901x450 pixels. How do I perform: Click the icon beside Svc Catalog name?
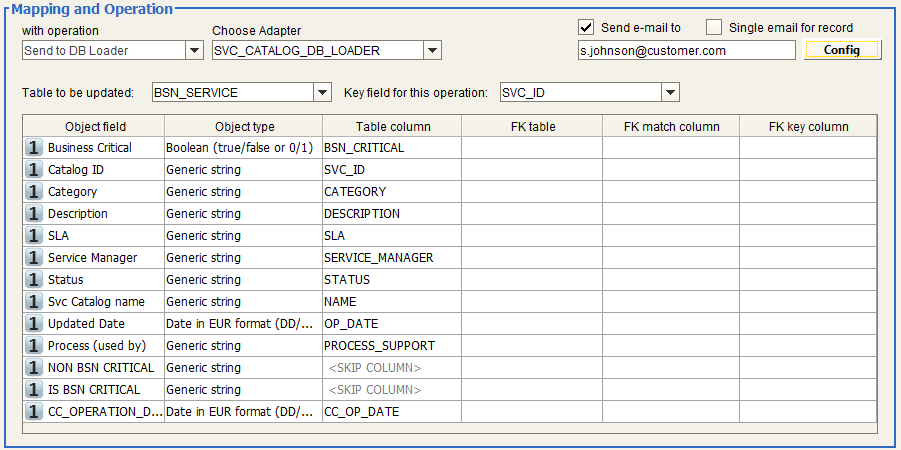point(34,302)
